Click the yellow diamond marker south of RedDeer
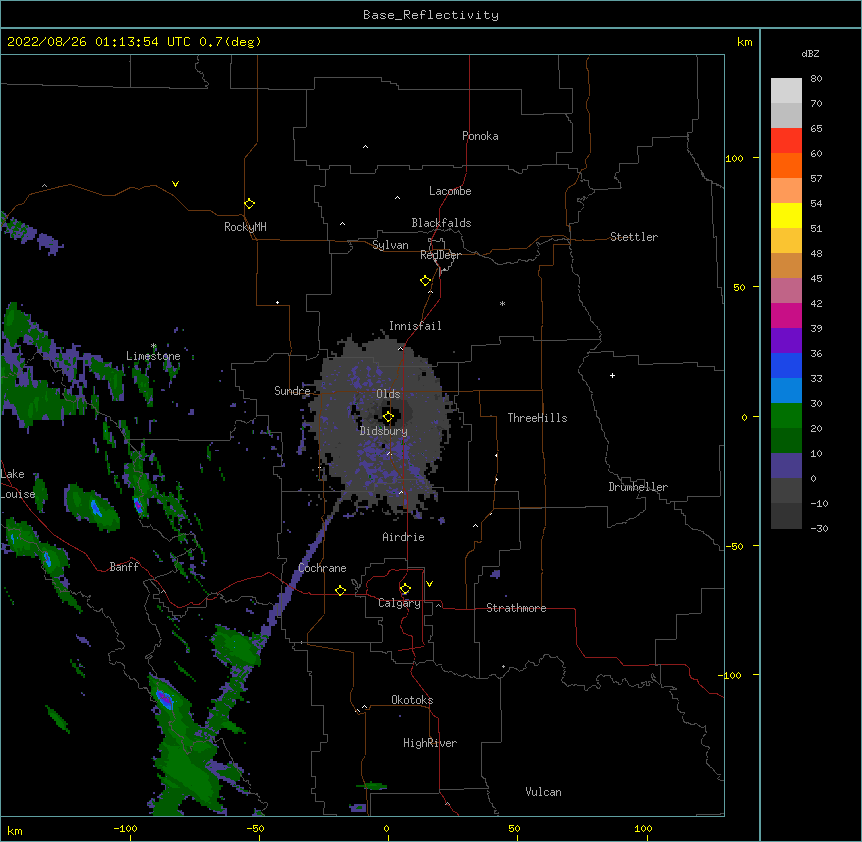This screenshot has width=862, height=842. 425,281
